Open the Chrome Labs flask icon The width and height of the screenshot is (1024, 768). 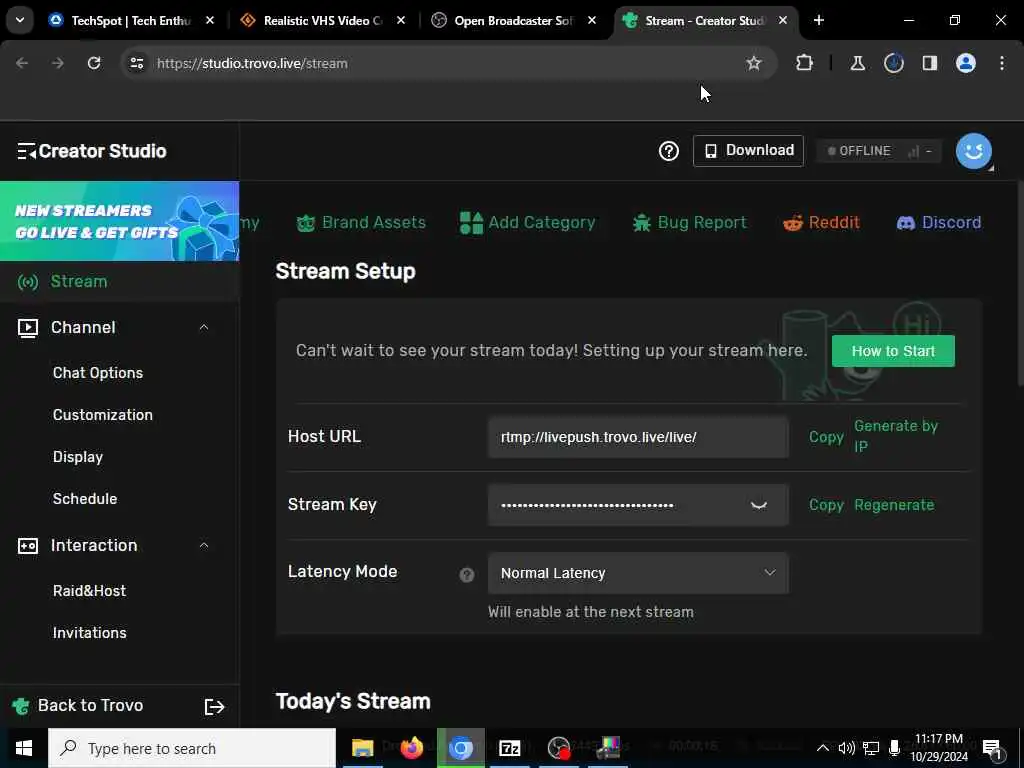point(857,63)
